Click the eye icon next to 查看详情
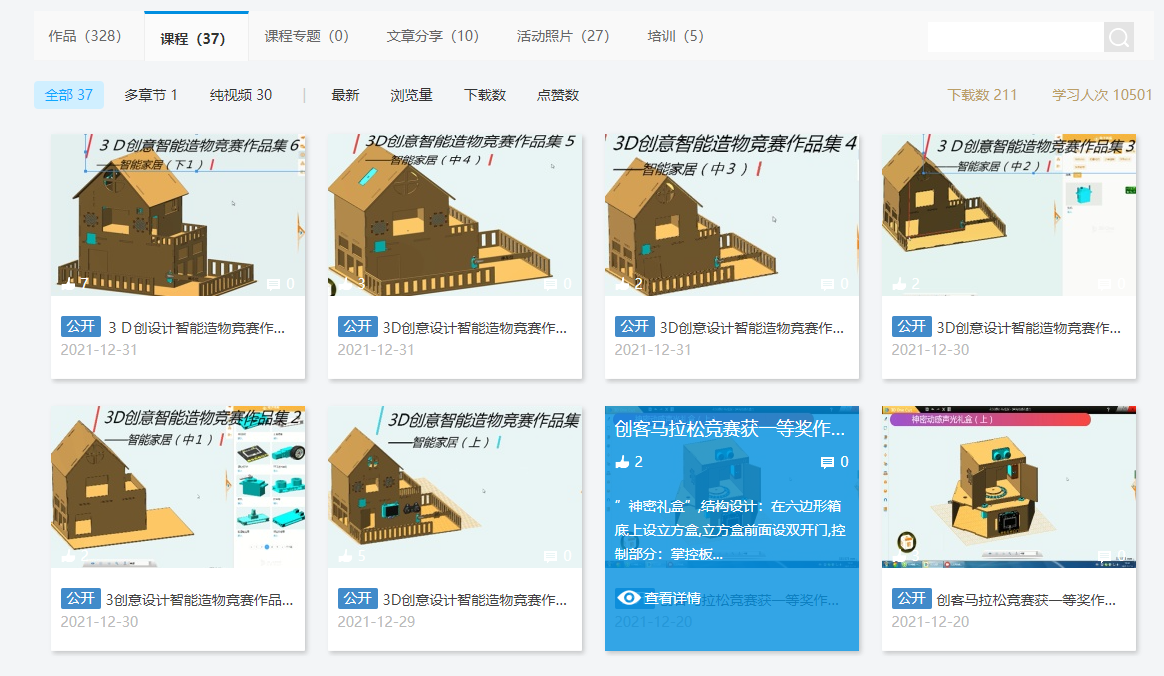Image resolution: width=1164 pixels, height=676 pixels. pyautogui.click(x=628, y=597)
